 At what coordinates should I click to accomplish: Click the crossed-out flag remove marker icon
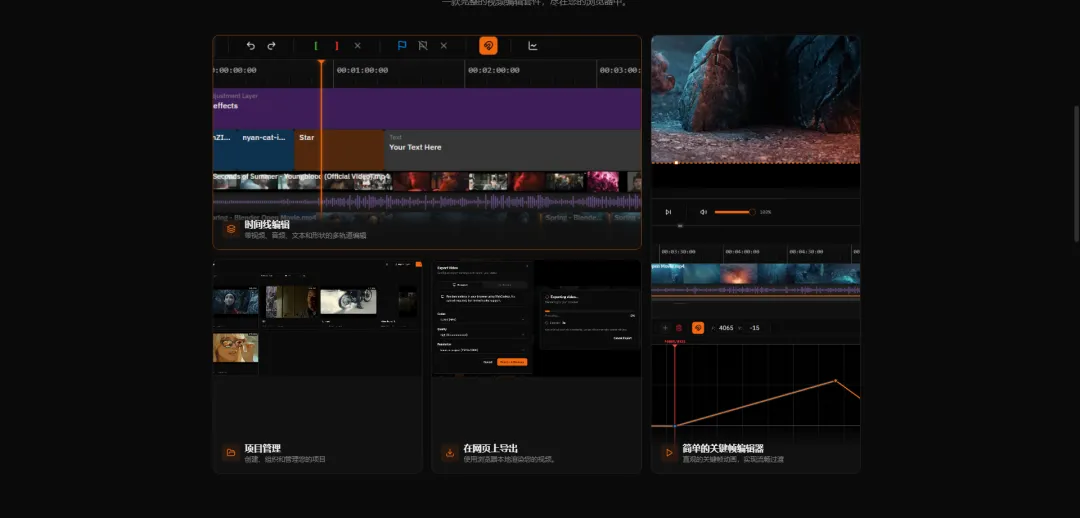(x=423, y=46)
